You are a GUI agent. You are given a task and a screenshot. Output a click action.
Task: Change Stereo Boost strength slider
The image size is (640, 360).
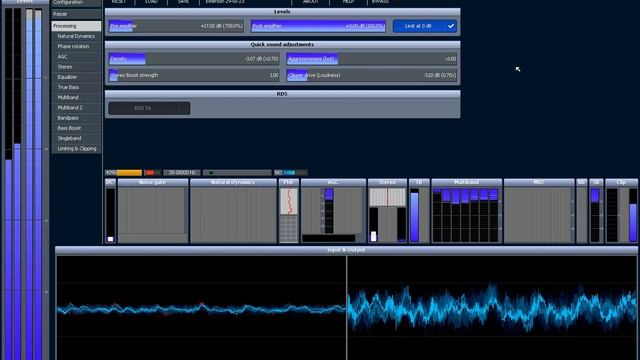point(193,75)
